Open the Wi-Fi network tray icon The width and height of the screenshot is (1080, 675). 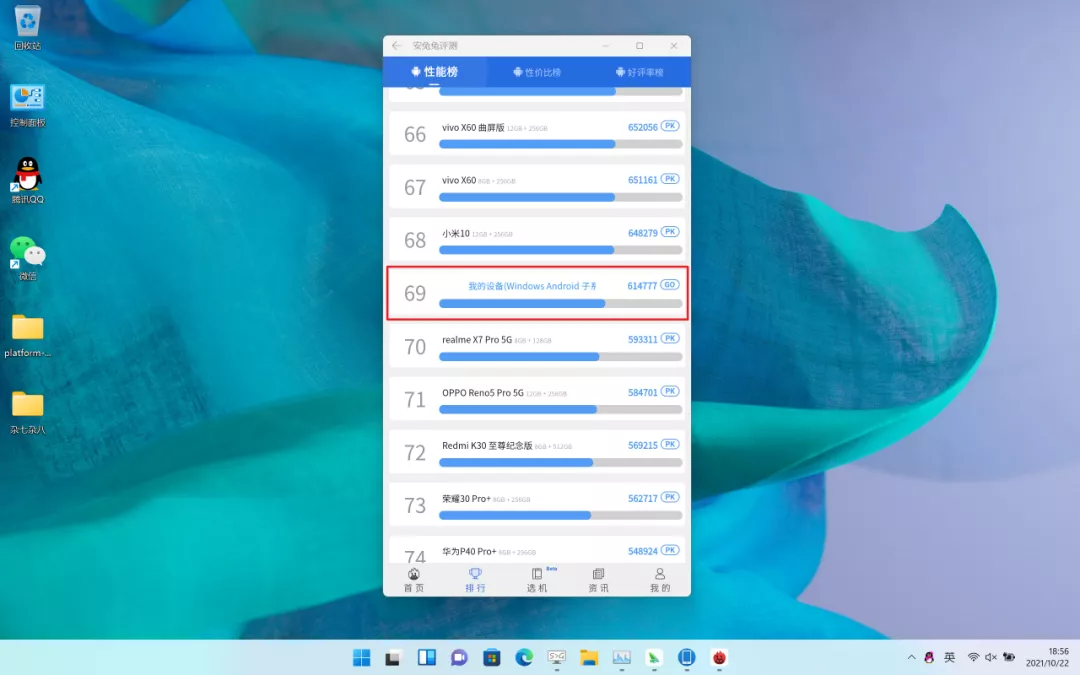pyautogui.click(x=973, y=658)
